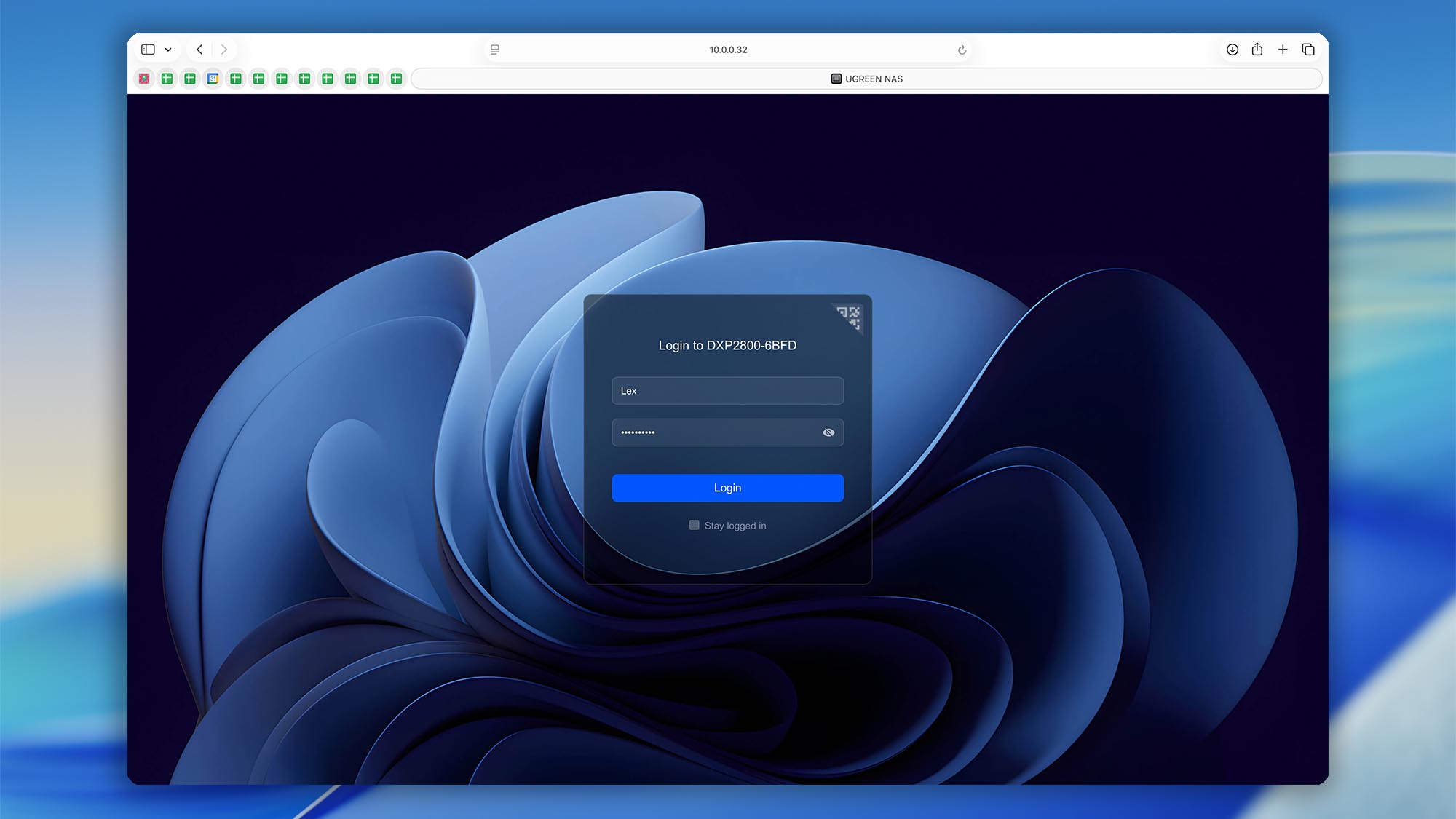This screenshot has height=819, width=1456.
Task: Expand the tab group dropdown chevron
Action: [x=168, y=50]
